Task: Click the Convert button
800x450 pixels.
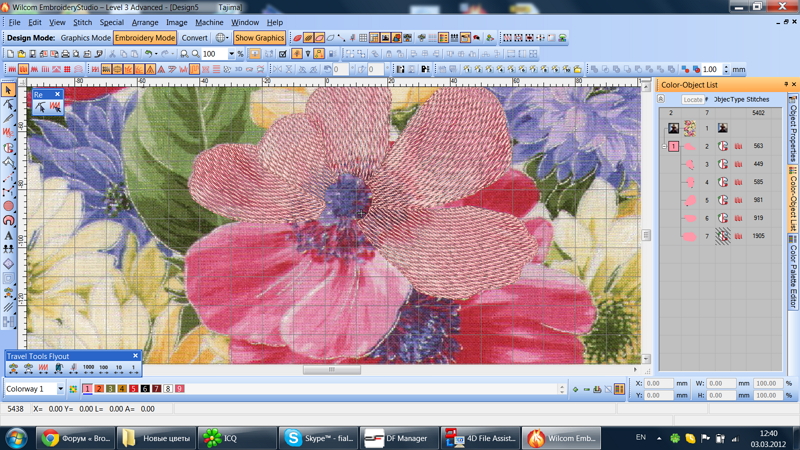Action: (194, 38)
